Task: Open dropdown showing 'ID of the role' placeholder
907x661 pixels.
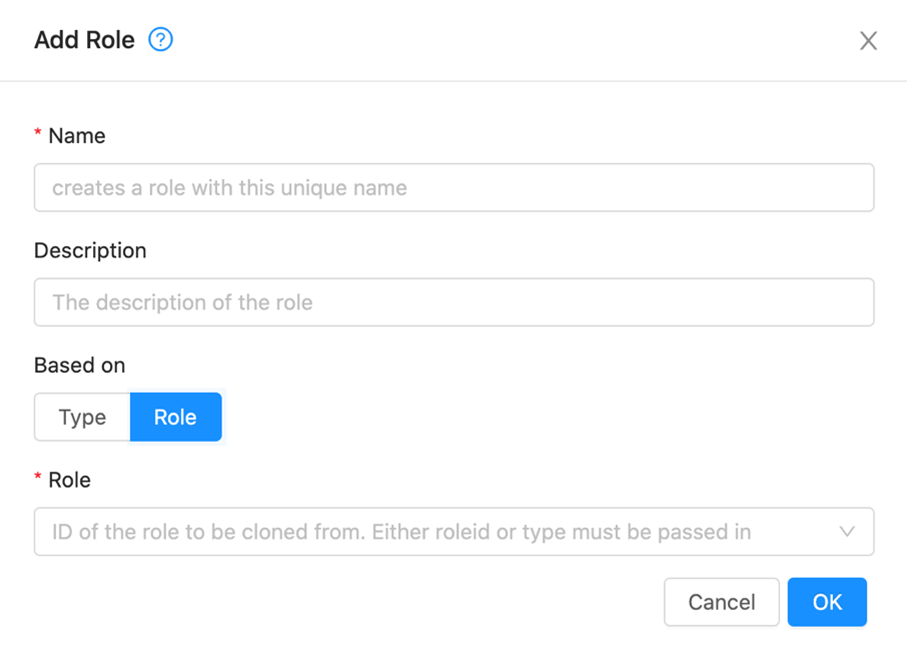Action: click(x=454, y=531)
